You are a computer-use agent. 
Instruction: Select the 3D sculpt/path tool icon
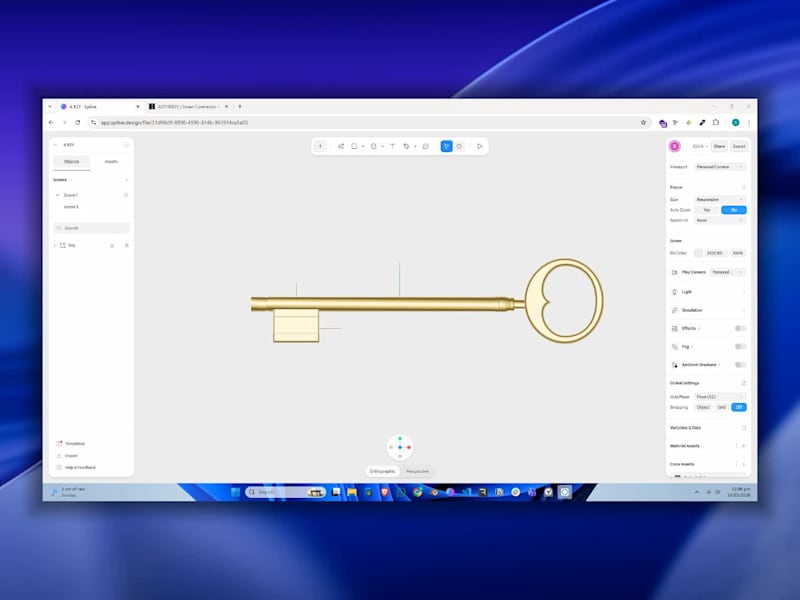[x=406, y=146]
